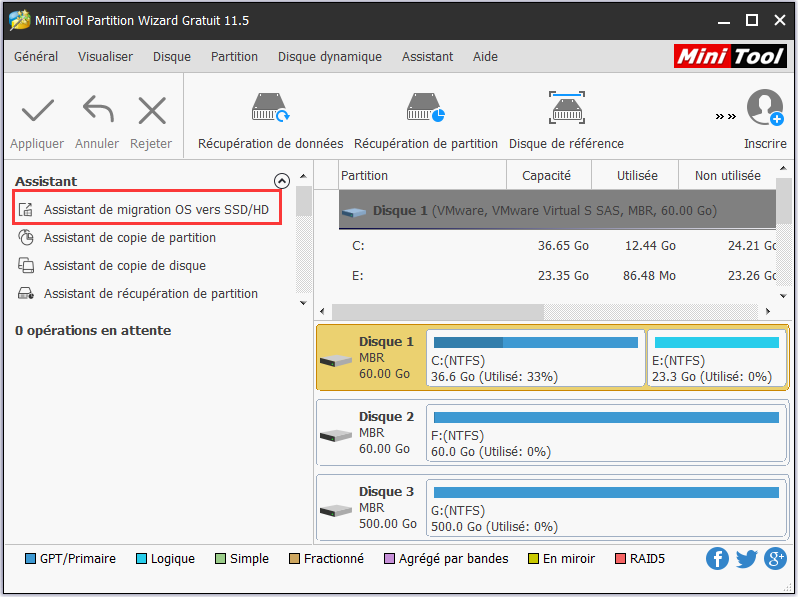
Task: Click partition list scroll-up arrow
Action: 783,168
